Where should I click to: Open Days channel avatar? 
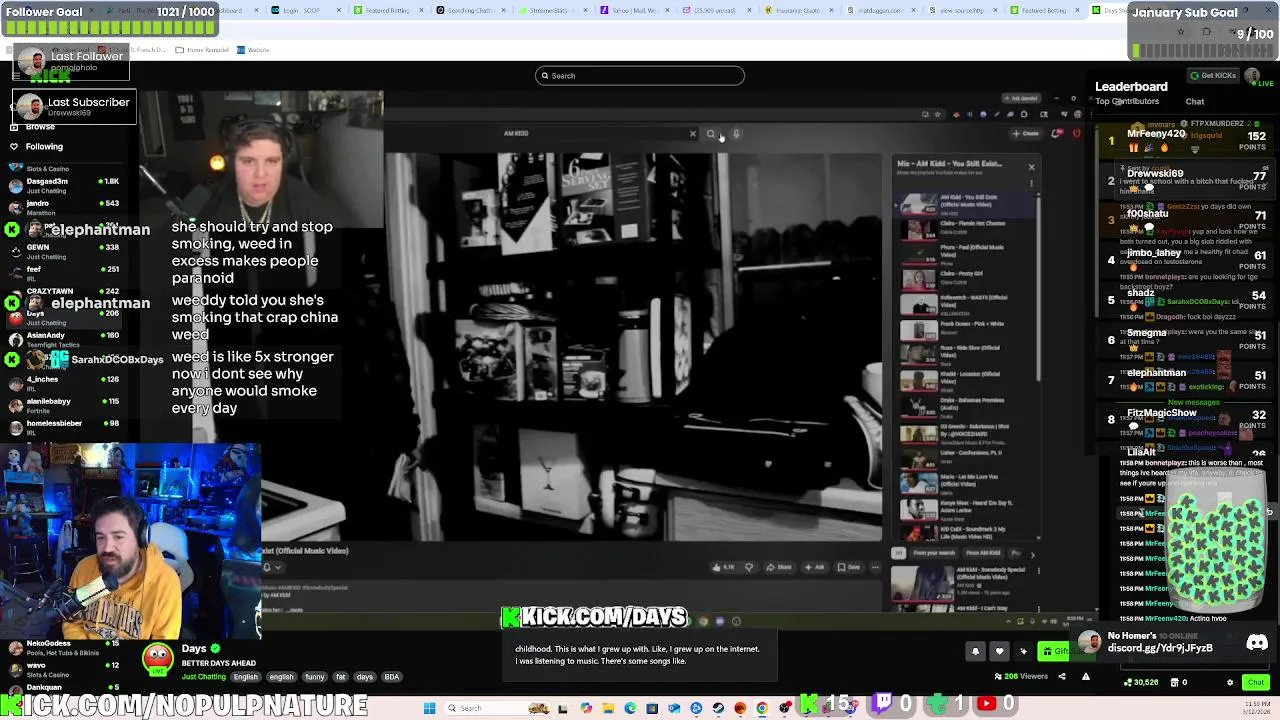click(x=157, y=659)
